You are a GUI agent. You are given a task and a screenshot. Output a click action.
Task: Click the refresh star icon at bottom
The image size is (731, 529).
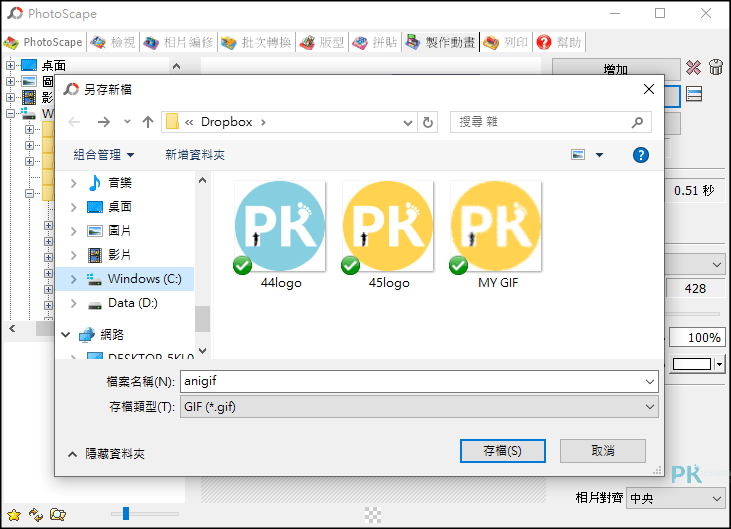tap(36, 515)
